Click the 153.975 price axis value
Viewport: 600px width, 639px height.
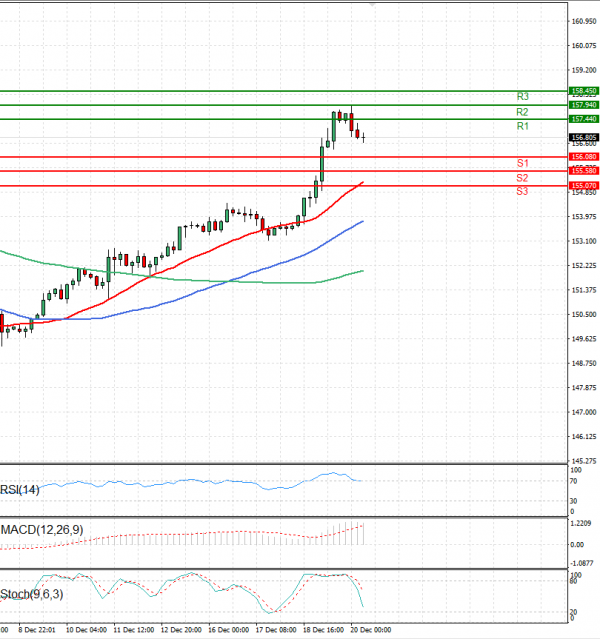point(584,217)
